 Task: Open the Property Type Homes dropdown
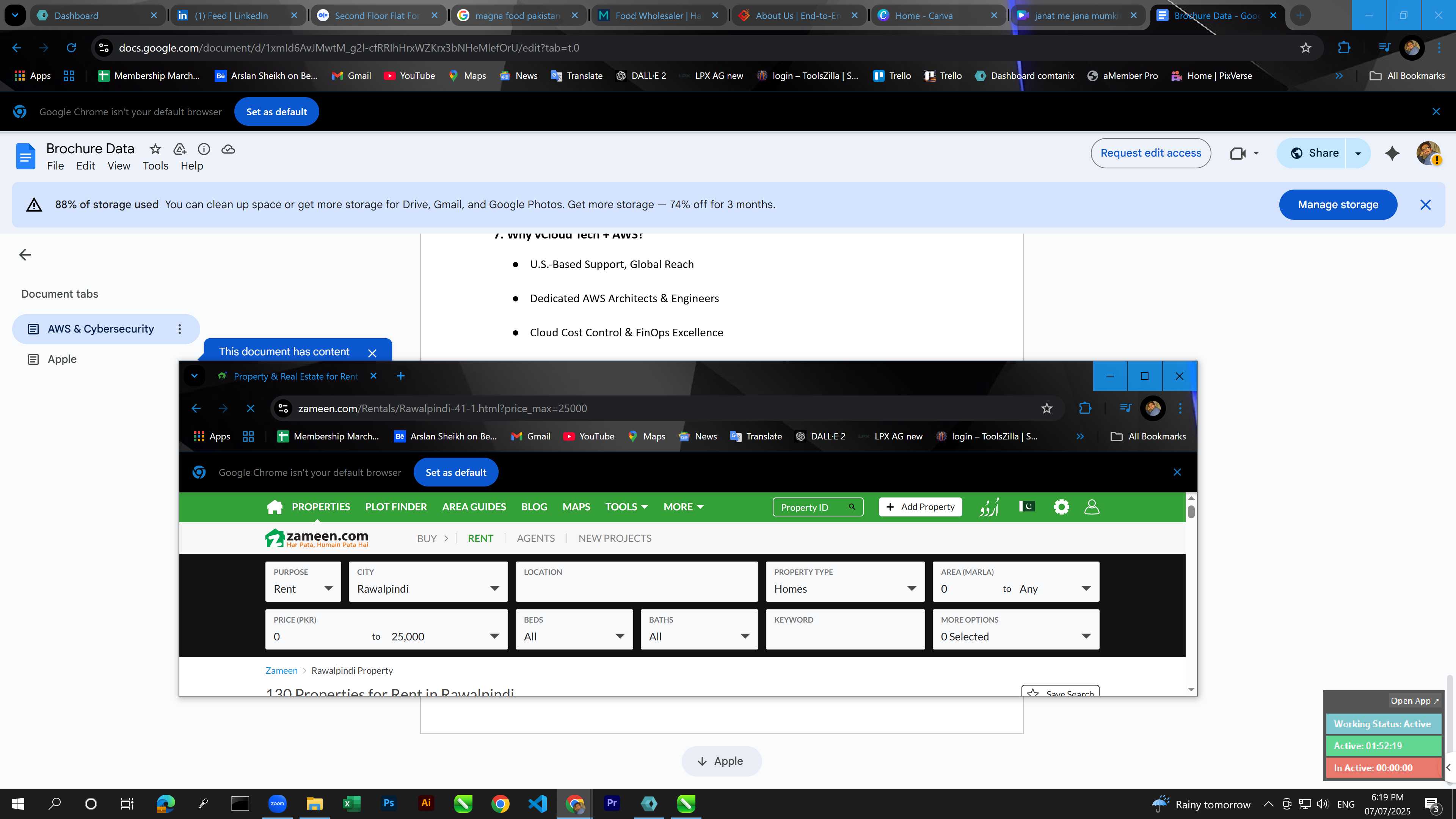(845, 582)
